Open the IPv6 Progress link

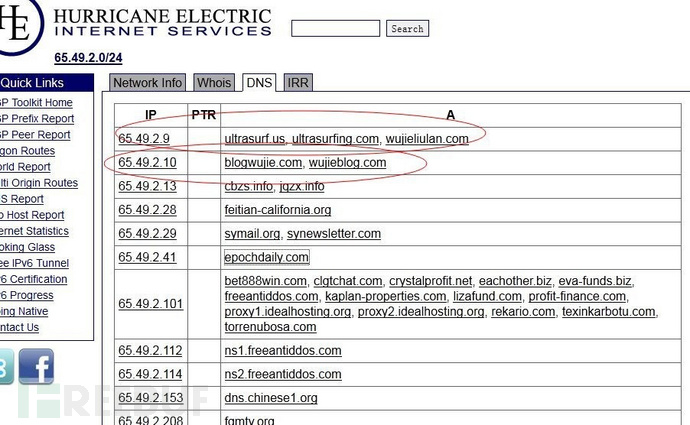tap(26, 295)
